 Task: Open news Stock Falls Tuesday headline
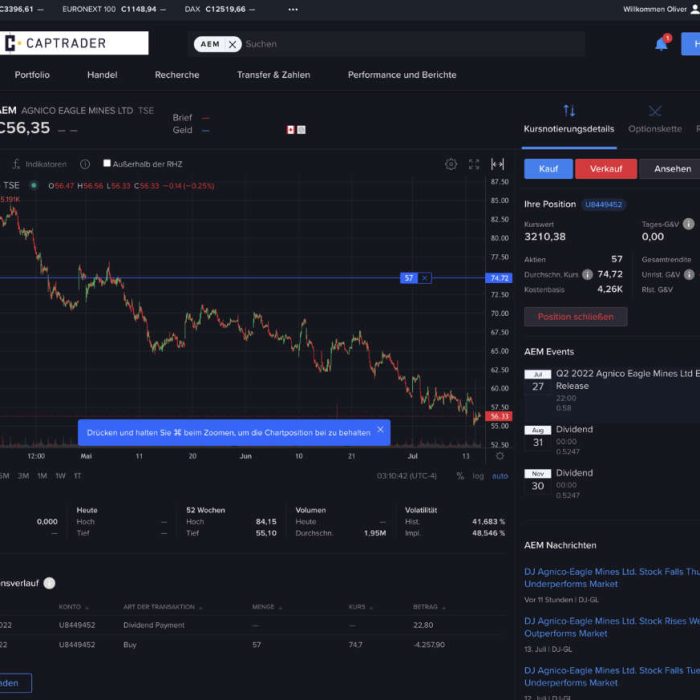(x=612, y=676)
